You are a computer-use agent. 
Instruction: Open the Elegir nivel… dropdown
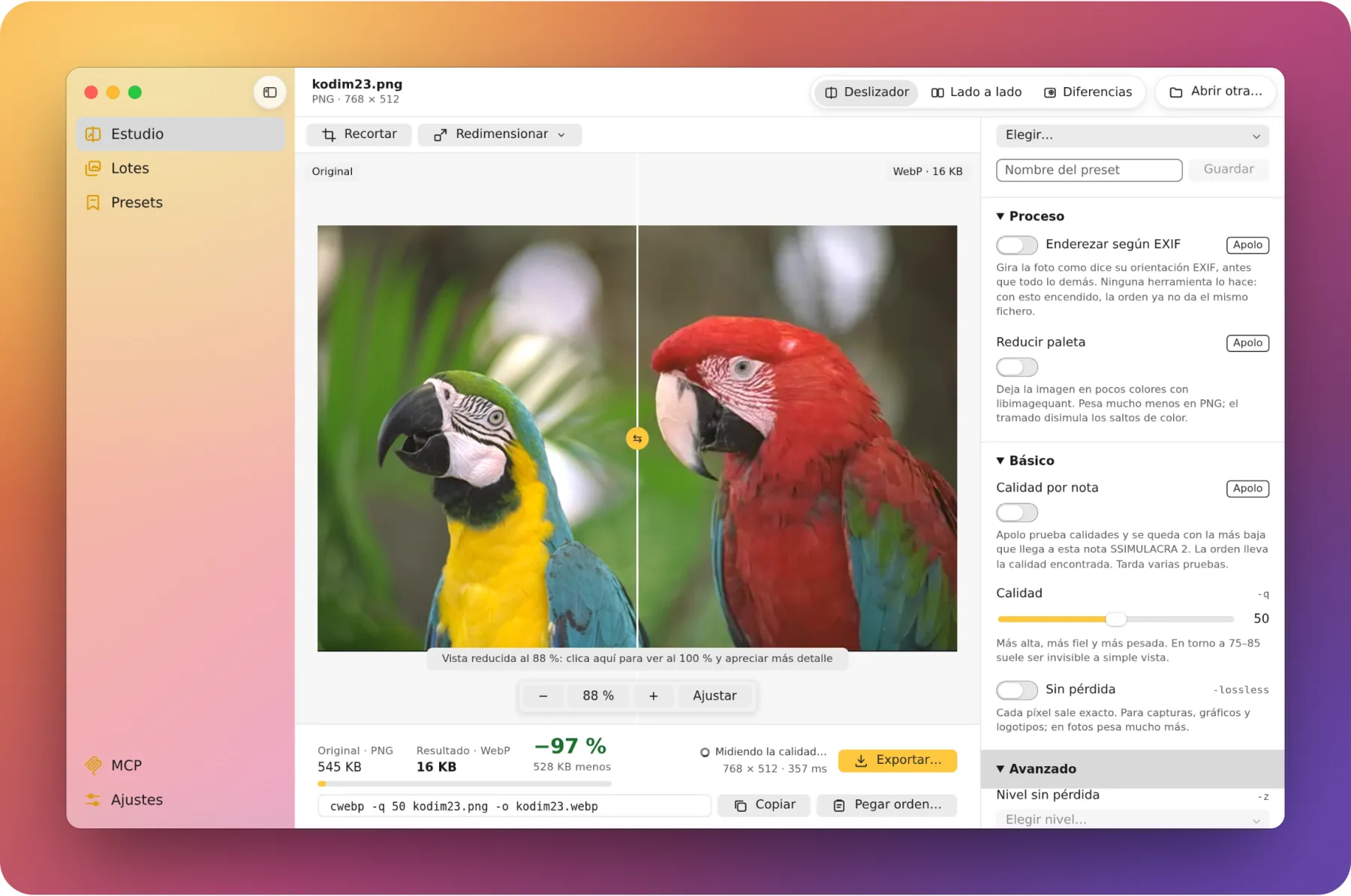tap(1132, 819)
